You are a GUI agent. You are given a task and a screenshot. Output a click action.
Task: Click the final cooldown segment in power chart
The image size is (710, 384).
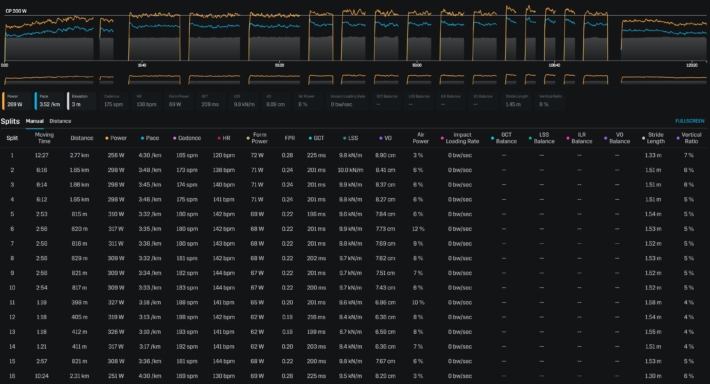pos(663,40)
